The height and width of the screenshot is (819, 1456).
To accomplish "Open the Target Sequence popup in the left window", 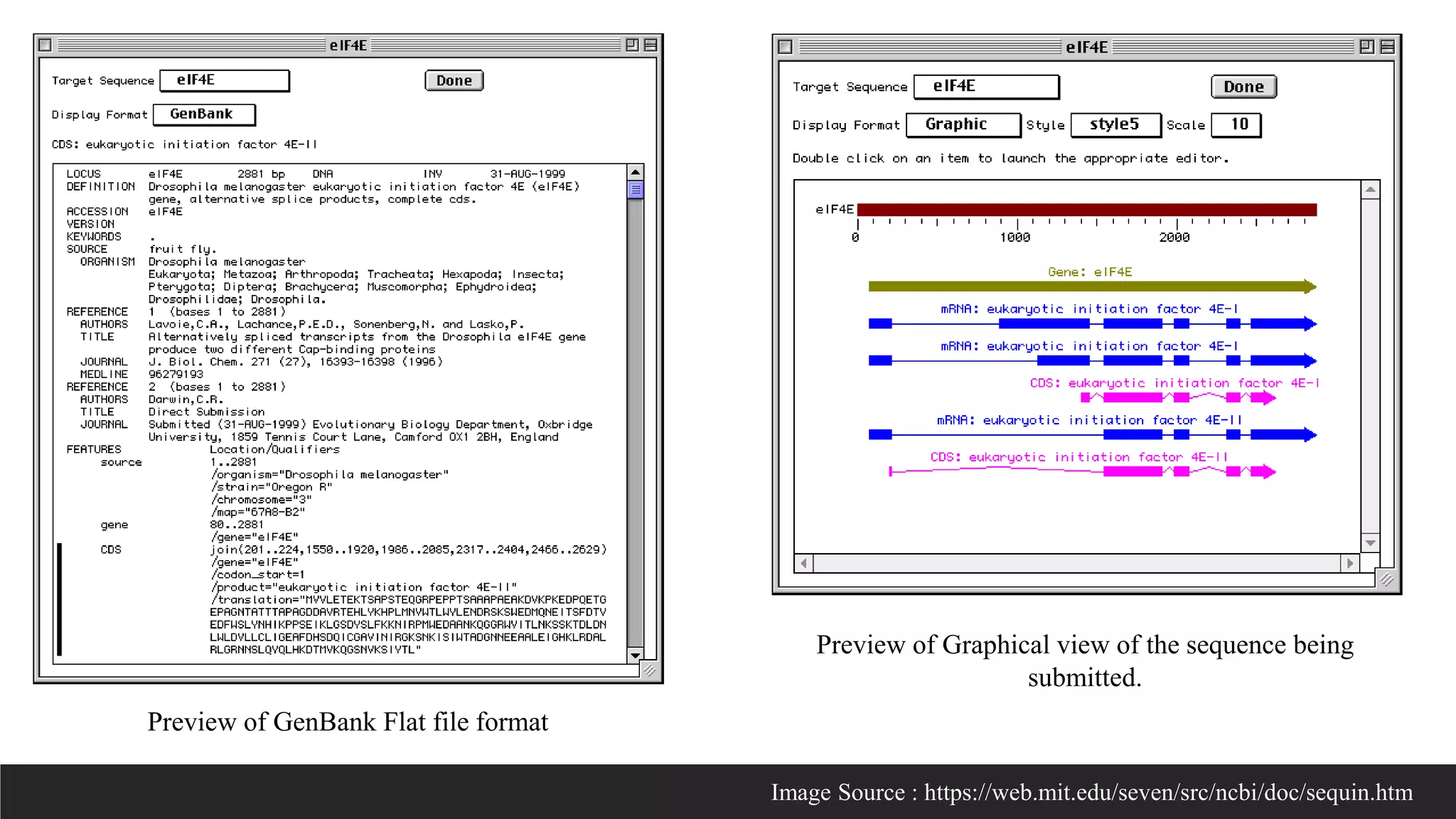I will (224, 80).
